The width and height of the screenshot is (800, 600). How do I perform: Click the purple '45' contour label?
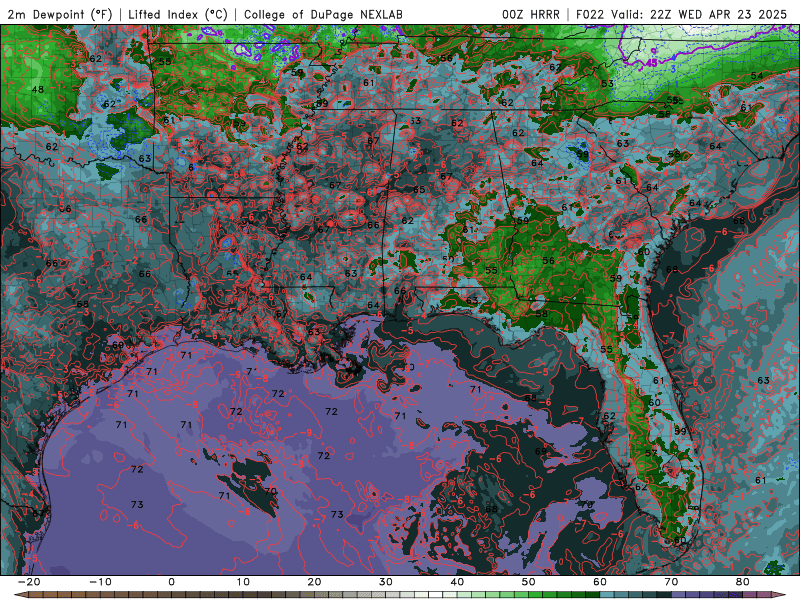[x=651, y=63]
